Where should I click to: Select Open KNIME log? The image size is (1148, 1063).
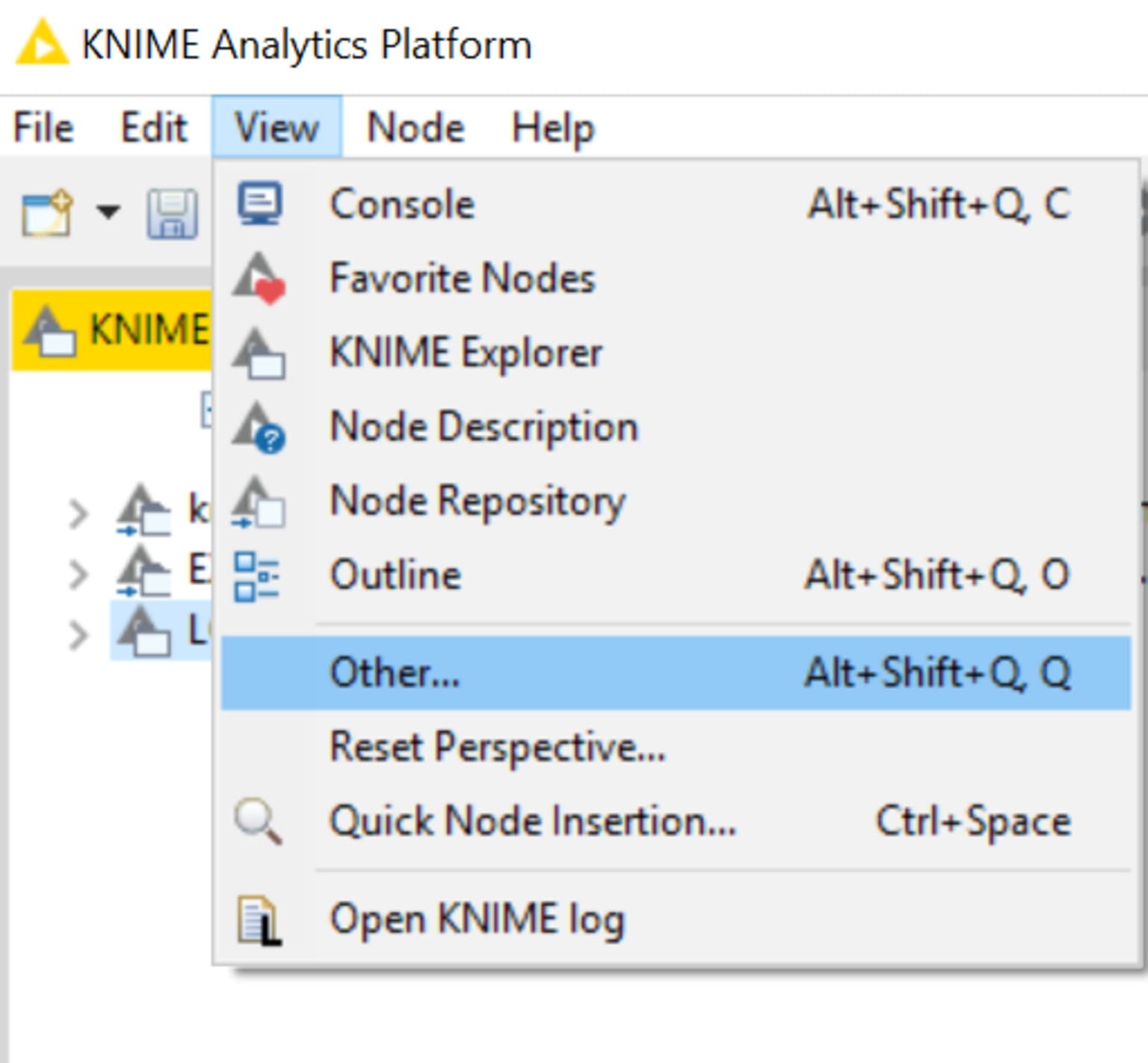click(676, 919)
